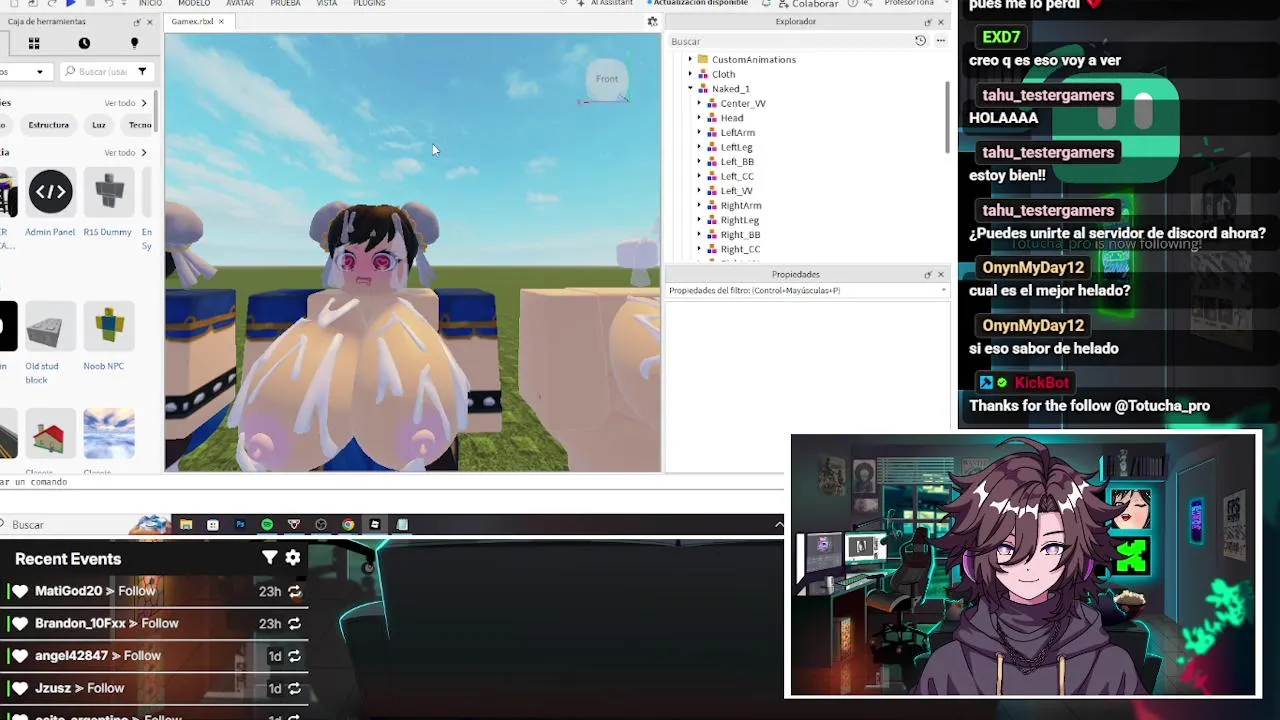Expand the Head node
This screenshot has width=1280, height=720.
tap(699, 118)
